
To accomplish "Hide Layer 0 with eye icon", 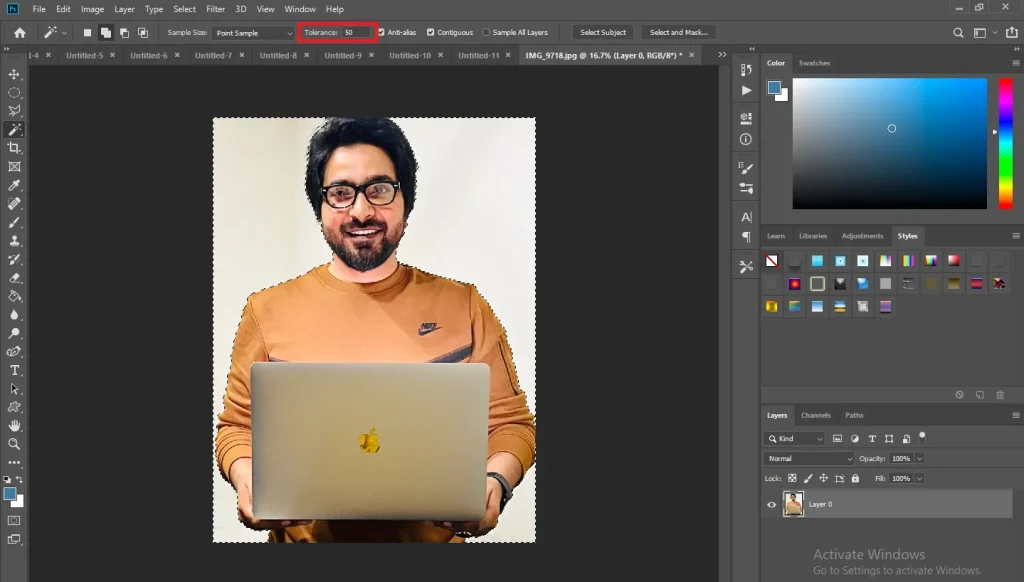I will click(771, 505).
